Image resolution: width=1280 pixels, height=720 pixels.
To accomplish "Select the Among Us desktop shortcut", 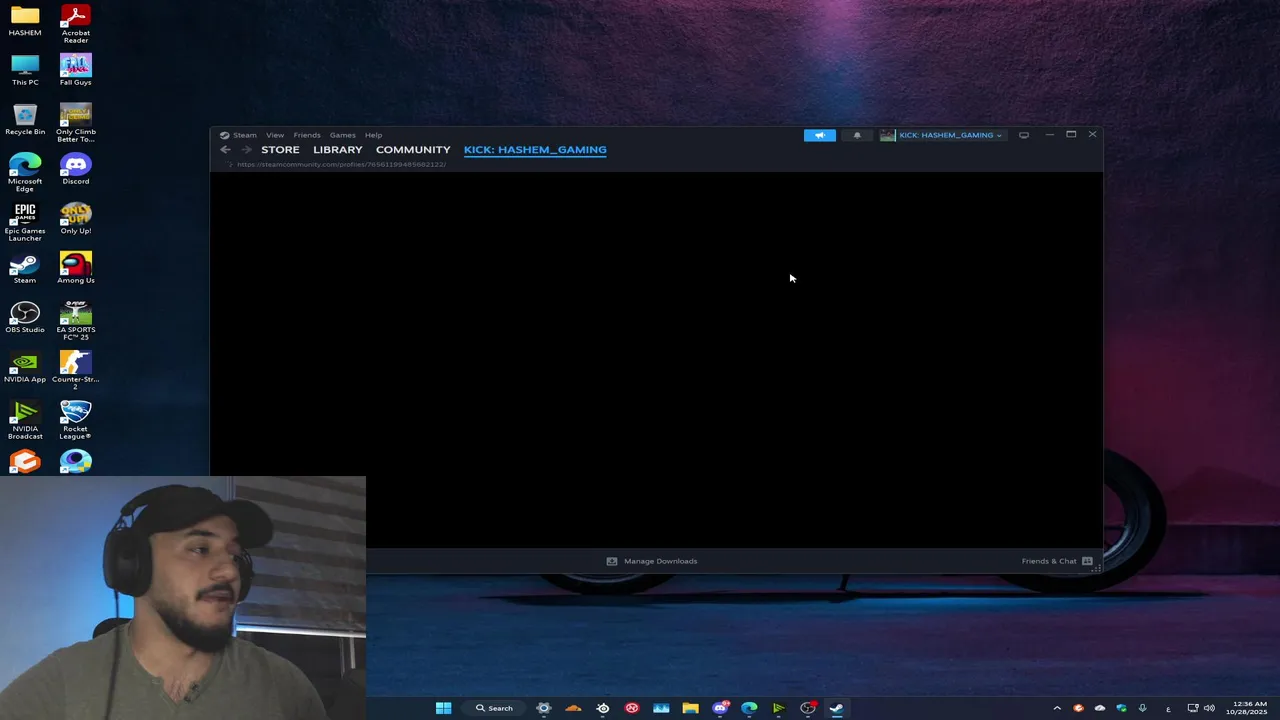I will point(75,268).
